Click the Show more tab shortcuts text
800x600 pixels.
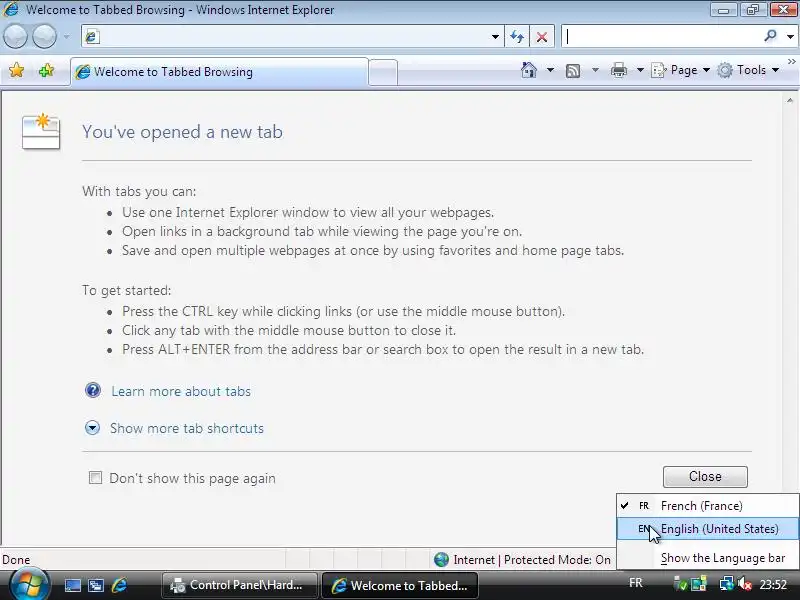pyautogui.click(x=187, y=428)
